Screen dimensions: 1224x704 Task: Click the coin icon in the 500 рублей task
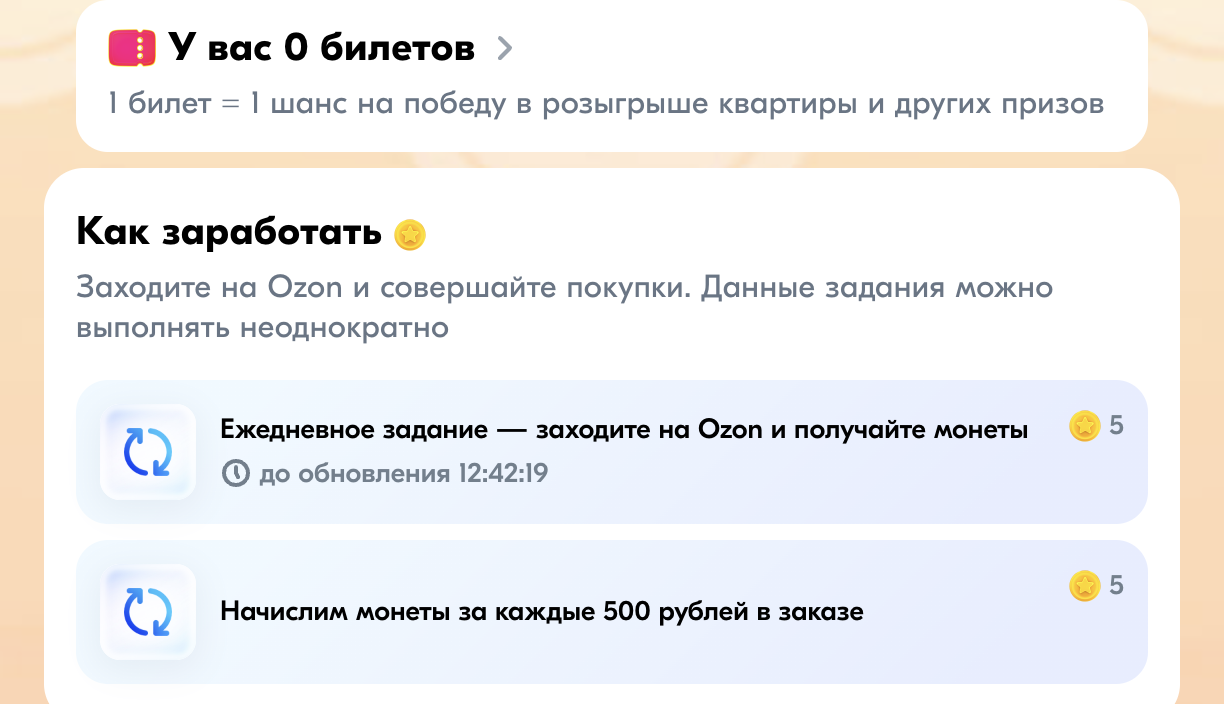tap(1084, 586)
